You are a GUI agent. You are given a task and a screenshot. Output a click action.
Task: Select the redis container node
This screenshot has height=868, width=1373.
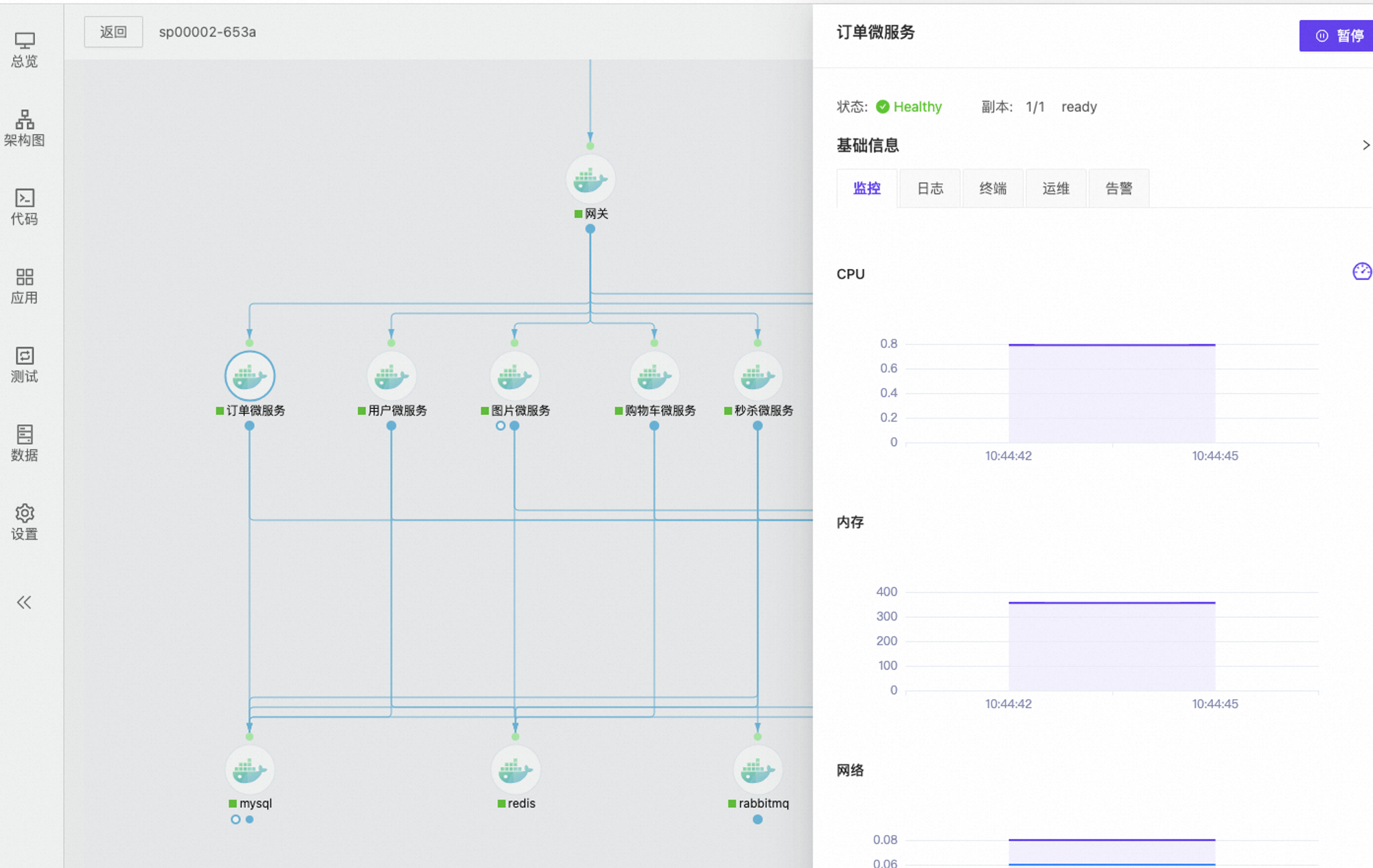click(x=515, y=770)
